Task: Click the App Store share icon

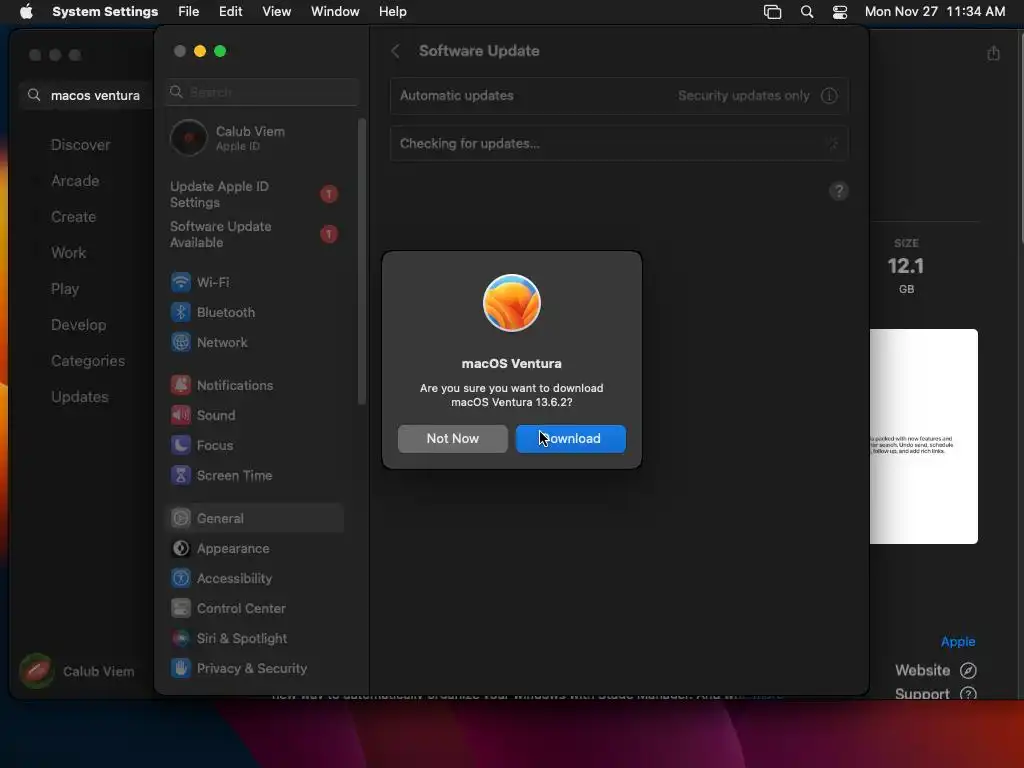Action: [993, 53]
